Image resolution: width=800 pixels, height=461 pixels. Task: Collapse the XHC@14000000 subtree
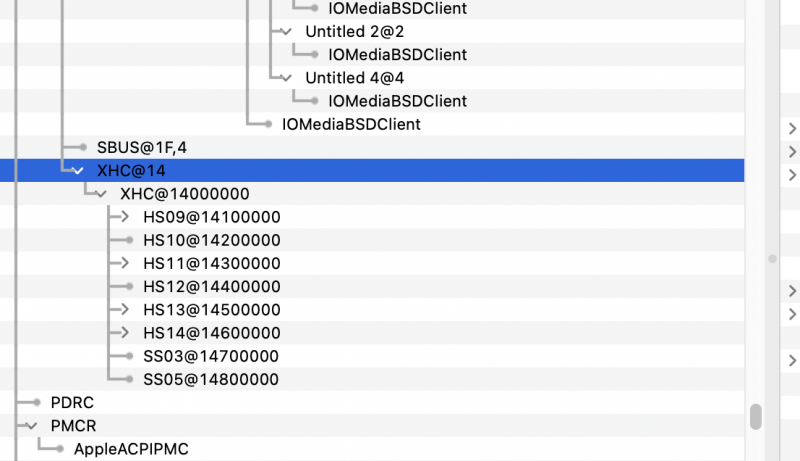(x=101, y=194)
